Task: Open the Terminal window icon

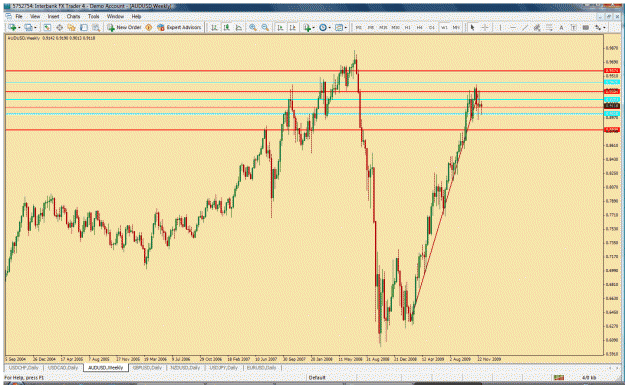Action: coord(84,28)
